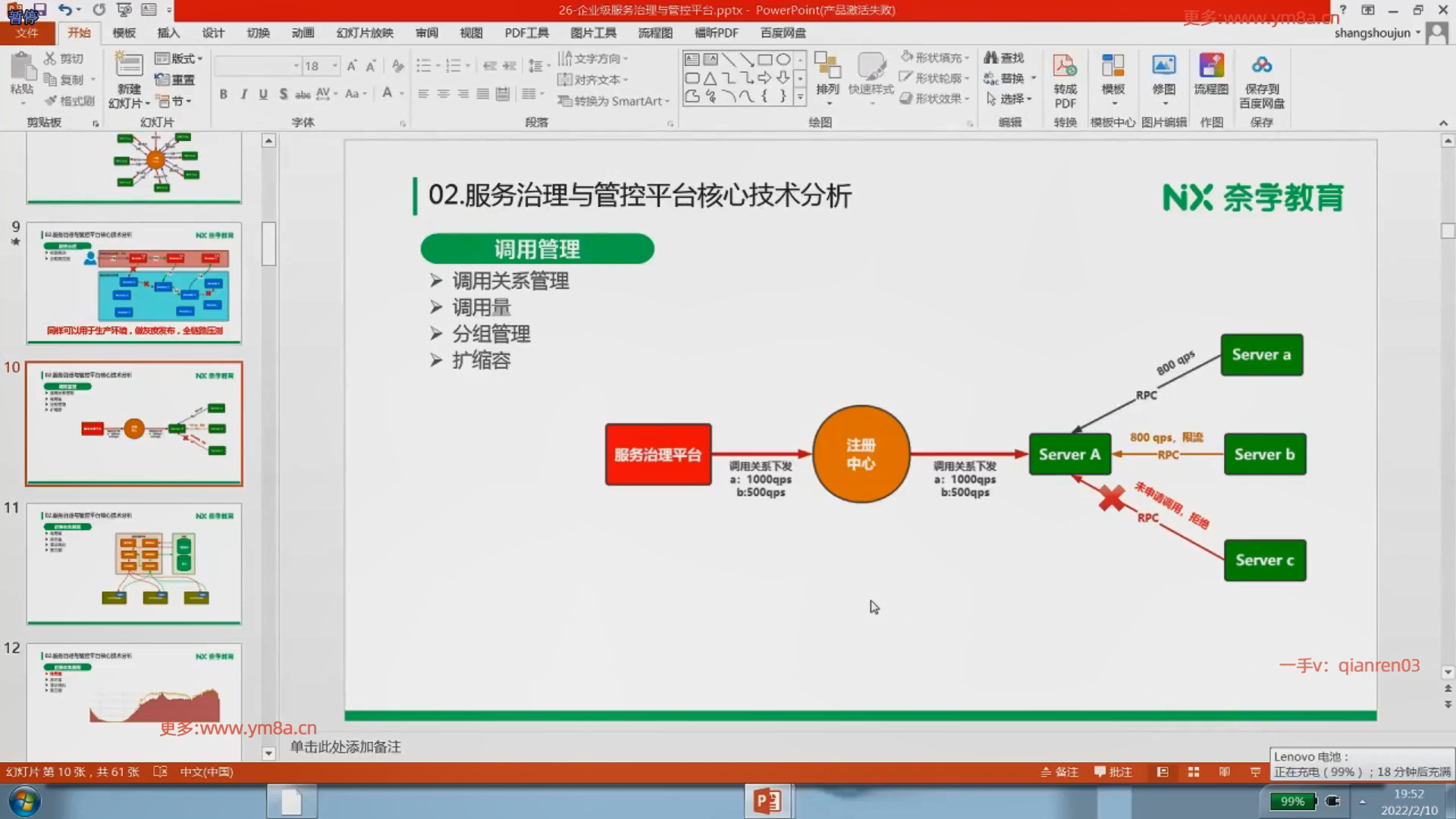Toggle bold text formatting
This screenshot has height=819, width=1456.
223,94
